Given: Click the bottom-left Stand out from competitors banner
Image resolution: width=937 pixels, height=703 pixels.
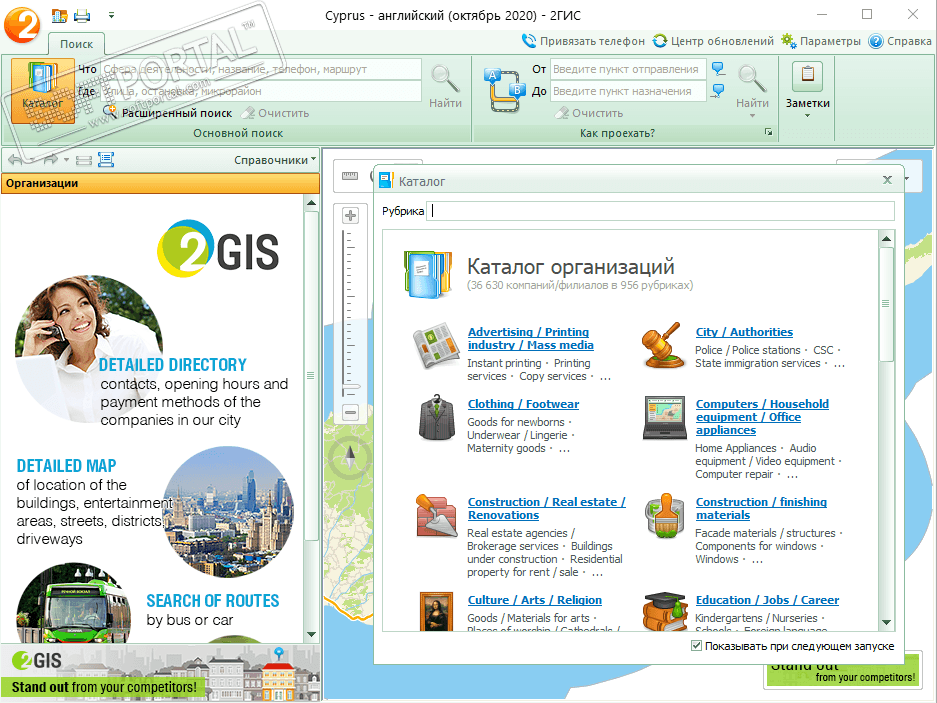Looking at the screenshot, I should coord(160,672).
